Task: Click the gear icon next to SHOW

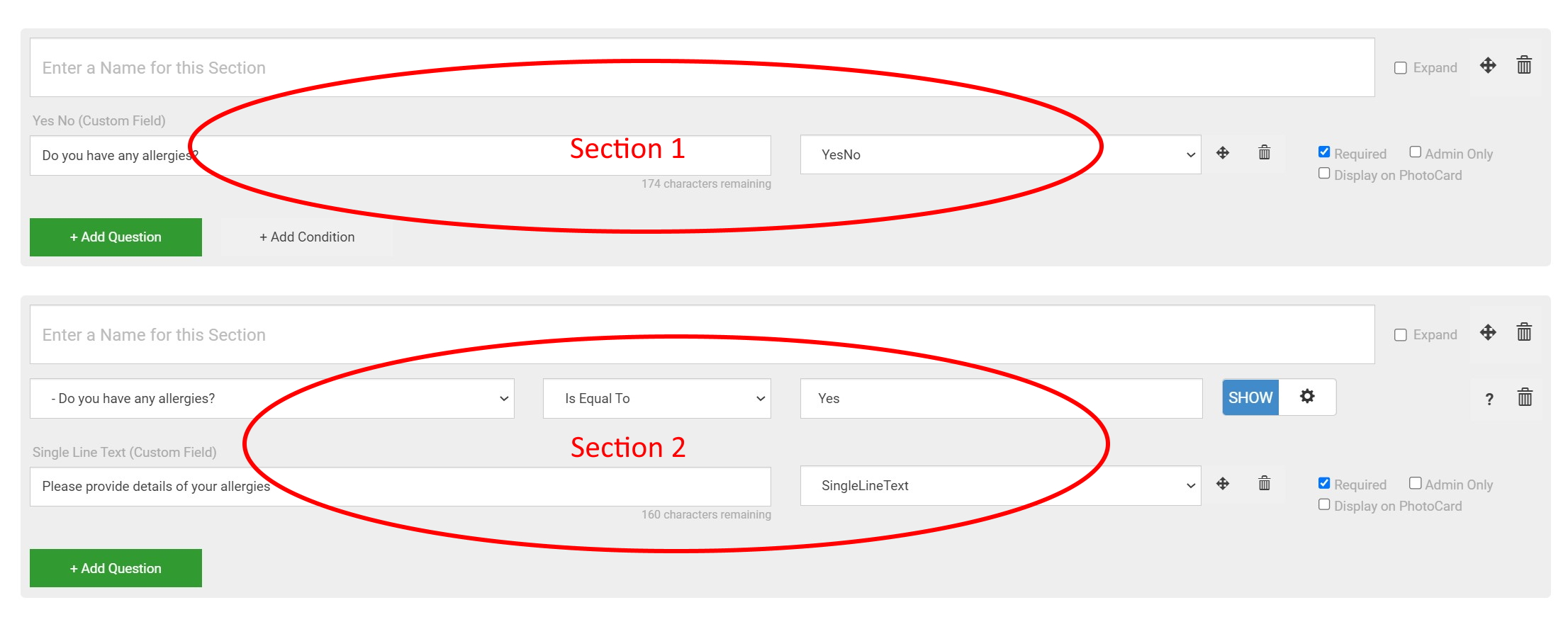Action: pyautogui.click(x=1307, y=397)
